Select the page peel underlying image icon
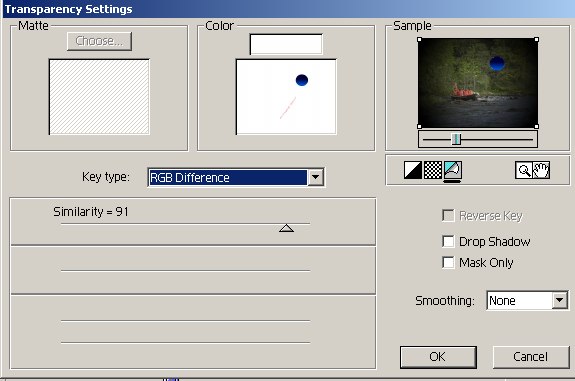The width and height of the screenshot is (575, 381). click(x=453, y=170)
